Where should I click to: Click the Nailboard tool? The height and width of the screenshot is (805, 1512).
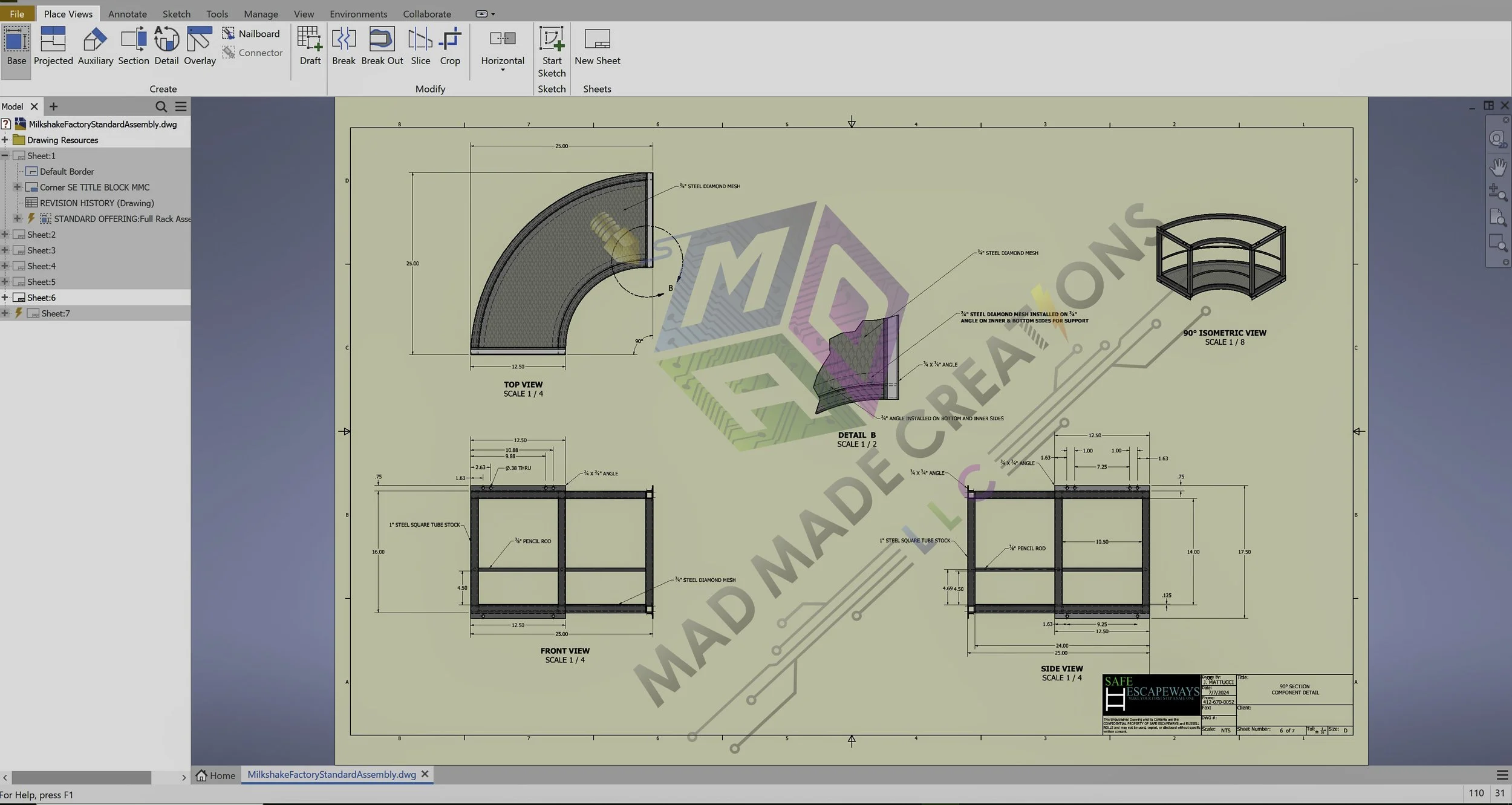251,34
